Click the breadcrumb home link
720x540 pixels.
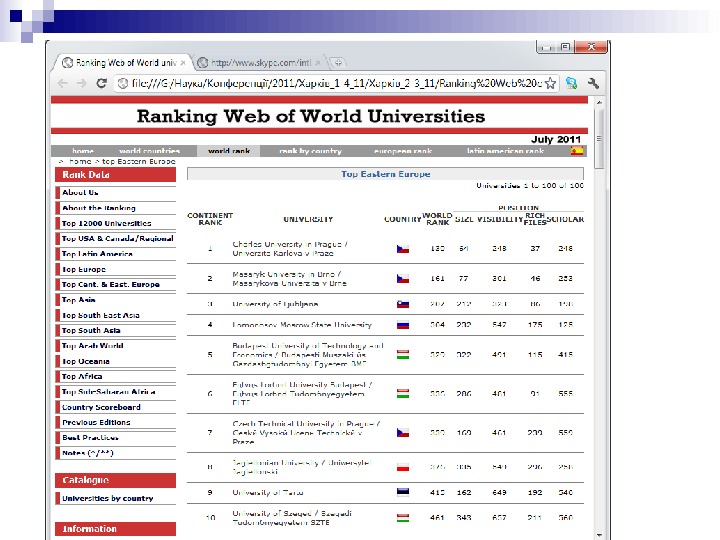tap(80, 162)
